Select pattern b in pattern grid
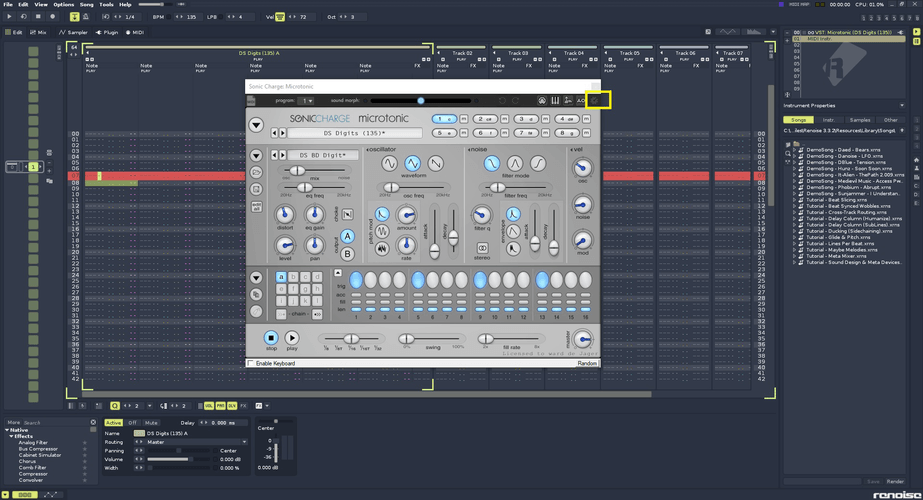Viewport: 923px width, 500px height. click(293, 276)
